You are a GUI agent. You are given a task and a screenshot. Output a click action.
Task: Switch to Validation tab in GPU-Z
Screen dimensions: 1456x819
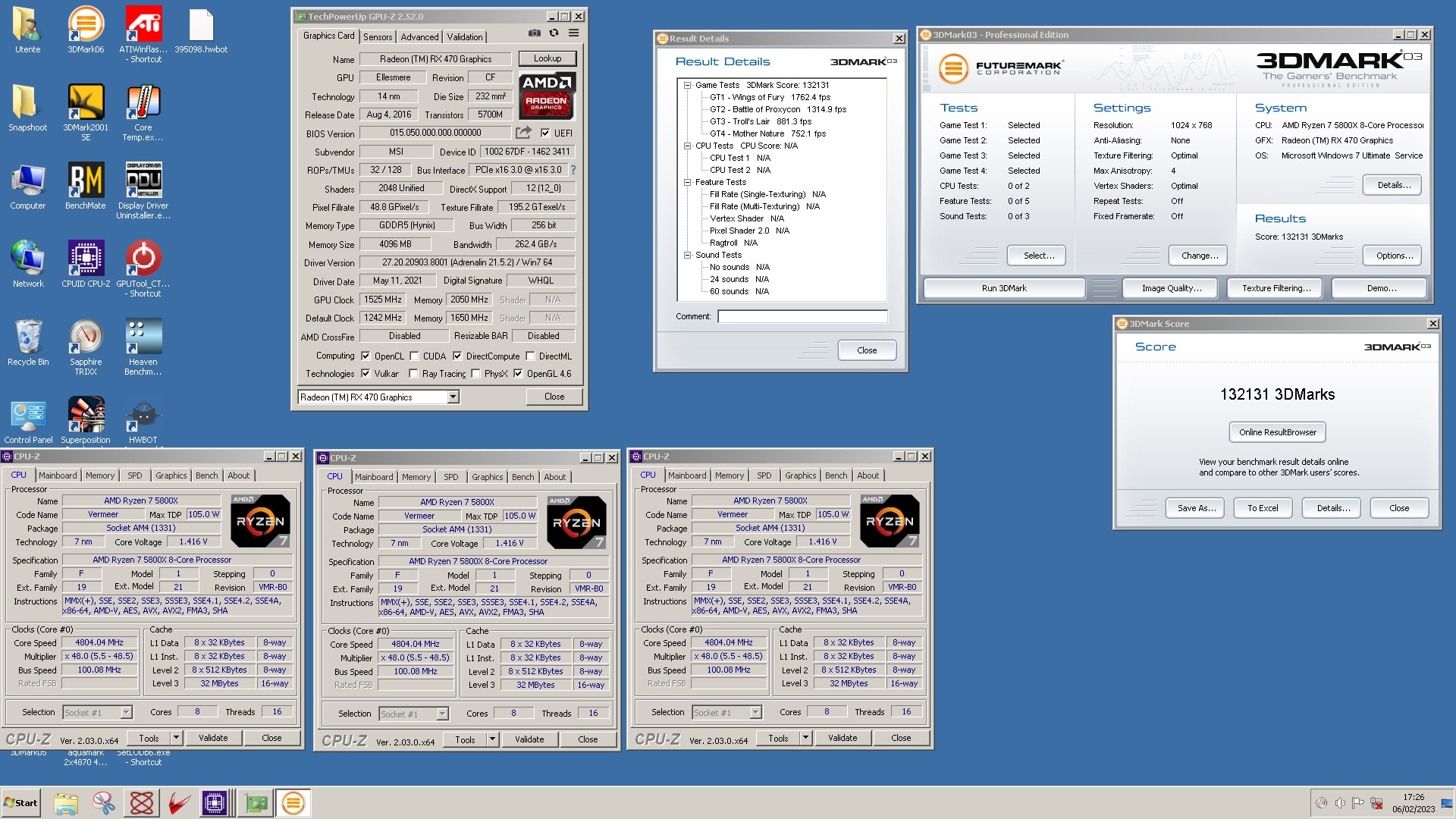coord(464,36)
